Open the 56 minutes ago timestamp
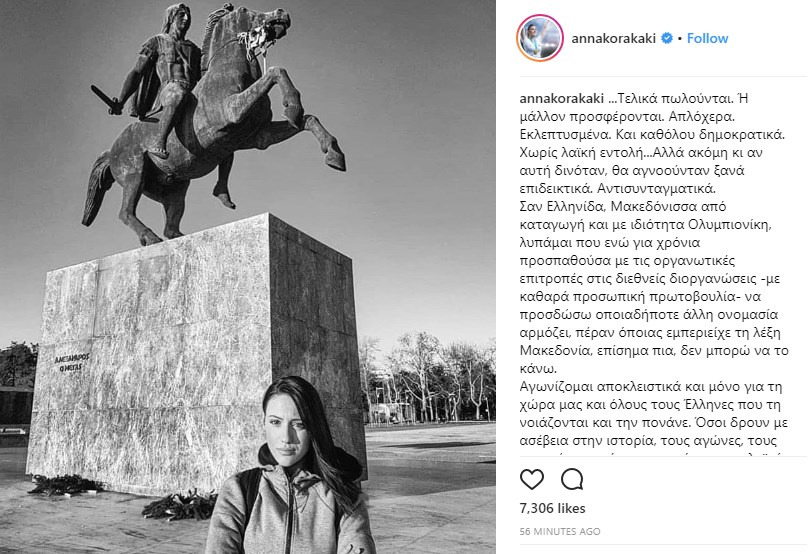The height and width of the screenshot is (554, 811). 560,531
